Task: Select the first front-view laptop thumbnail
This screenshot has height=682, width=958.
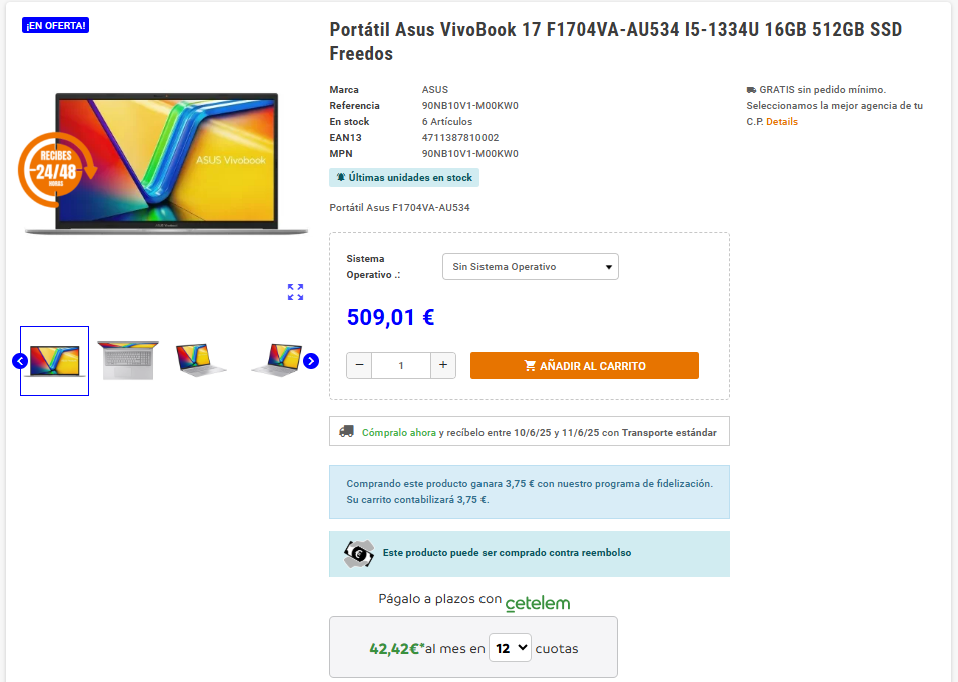Action: 54,361
